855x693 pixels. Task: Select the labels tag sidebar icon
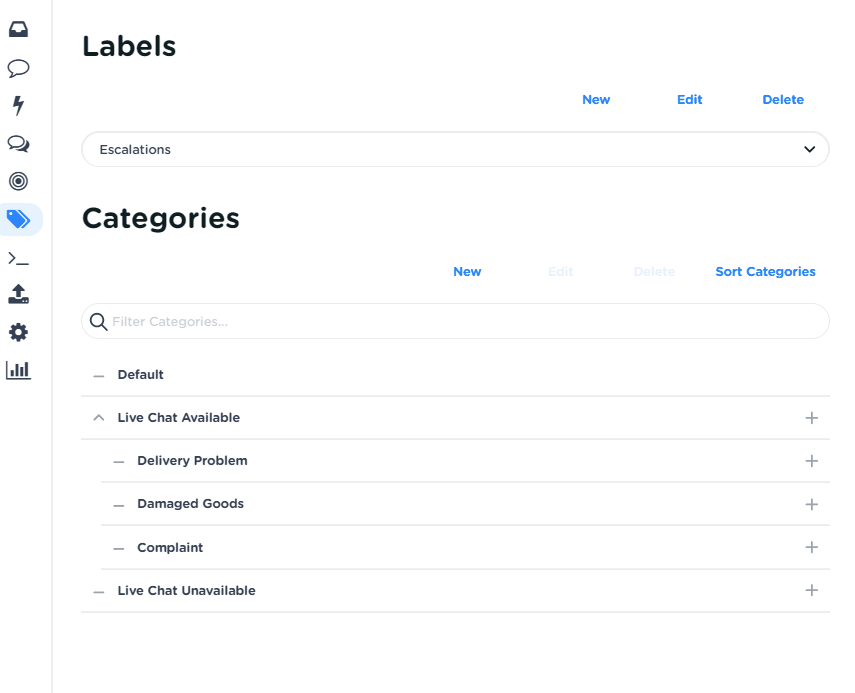pyautogui.click(x=18, y=219)
